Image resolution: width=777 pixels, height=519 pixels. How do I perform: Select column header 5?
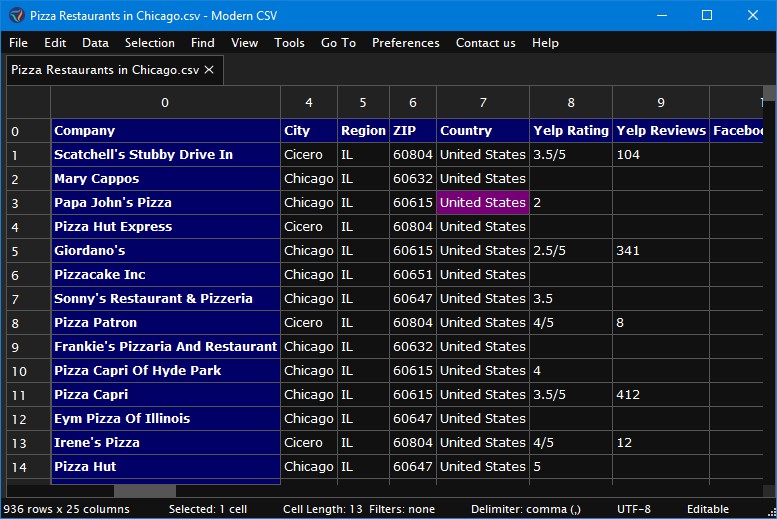[363, 103]
